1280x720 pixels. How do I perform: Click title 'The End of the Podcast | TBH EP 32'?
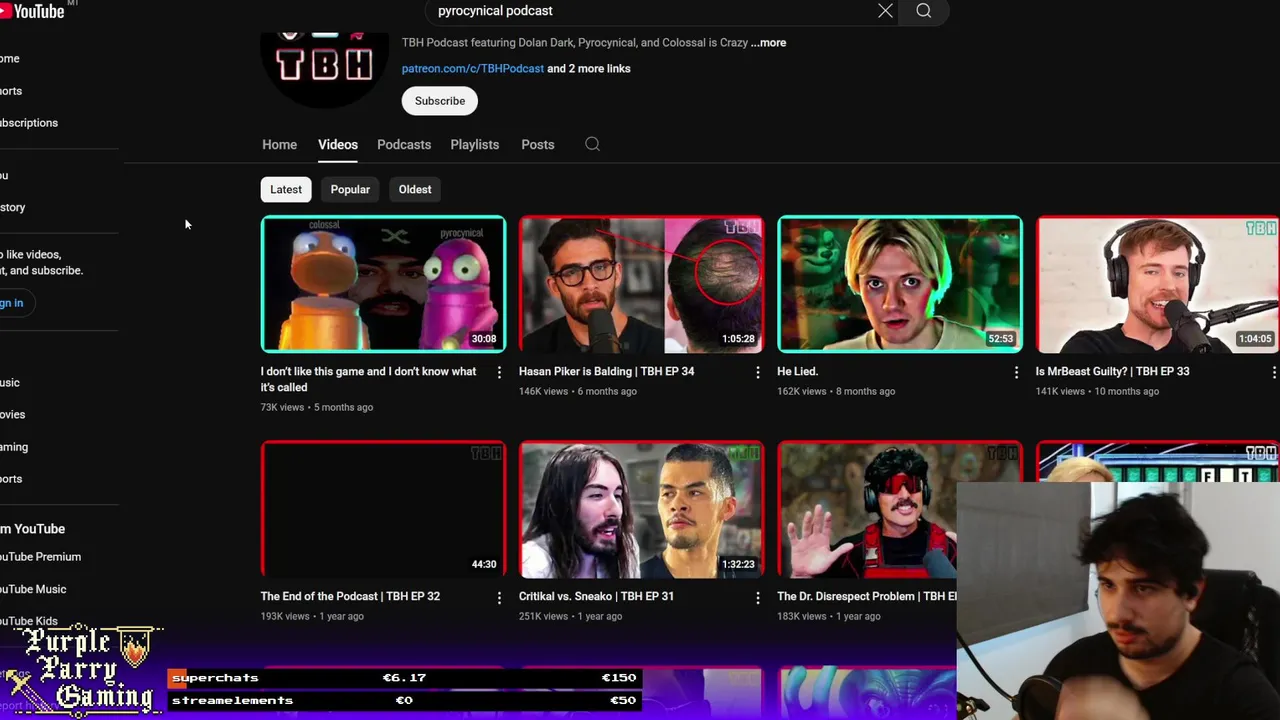pyautogui.click(x=350, y=597)
